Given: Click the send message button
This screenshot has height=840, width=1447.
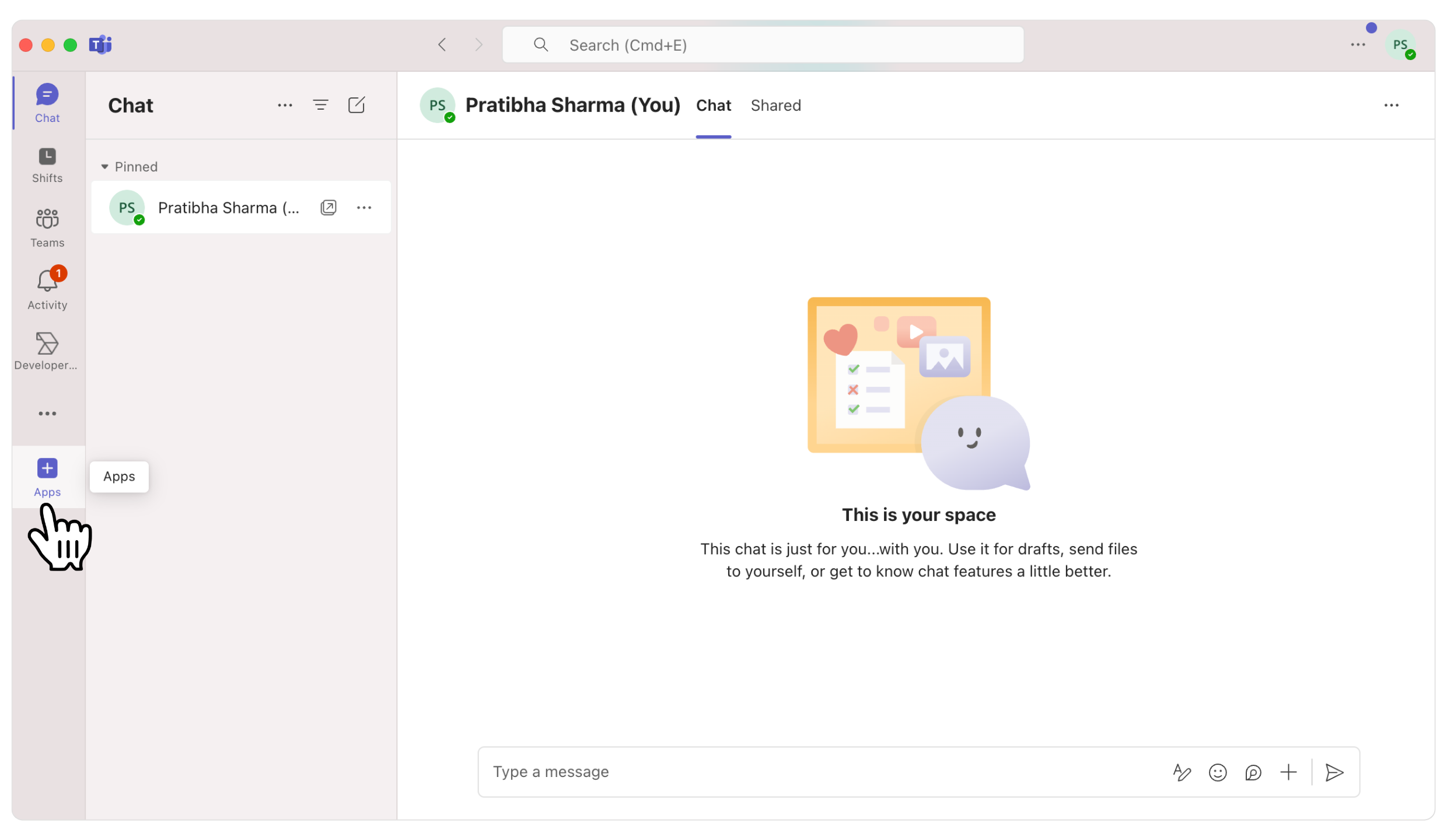Looking at the screenshot, I should (1335, 772).
